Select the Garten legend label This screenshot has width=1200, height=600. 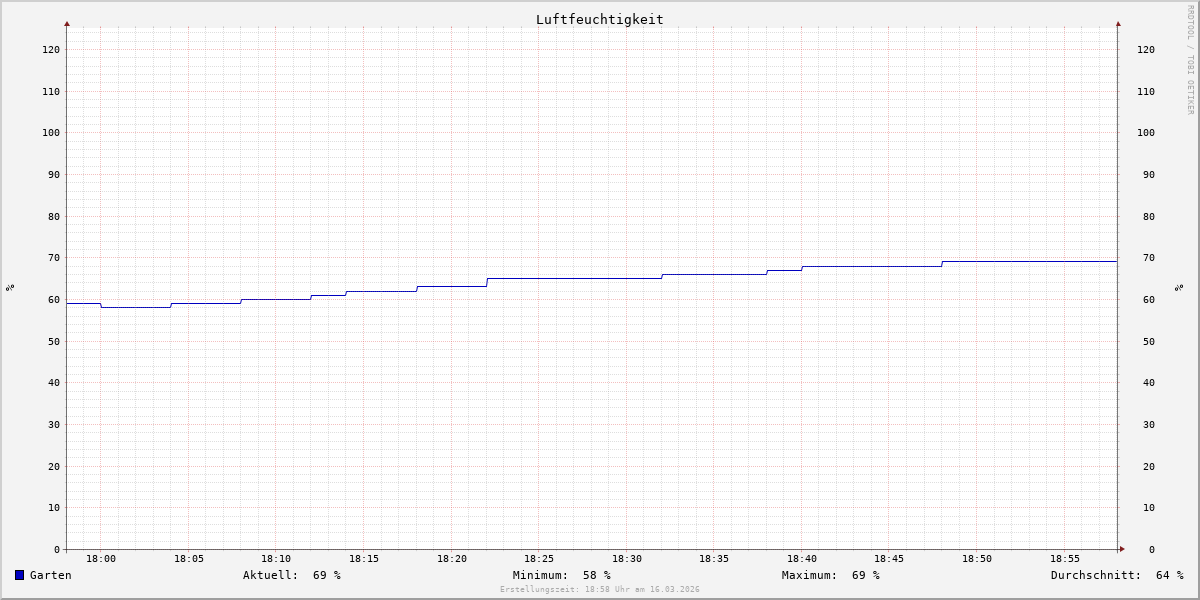click(50, 575)
